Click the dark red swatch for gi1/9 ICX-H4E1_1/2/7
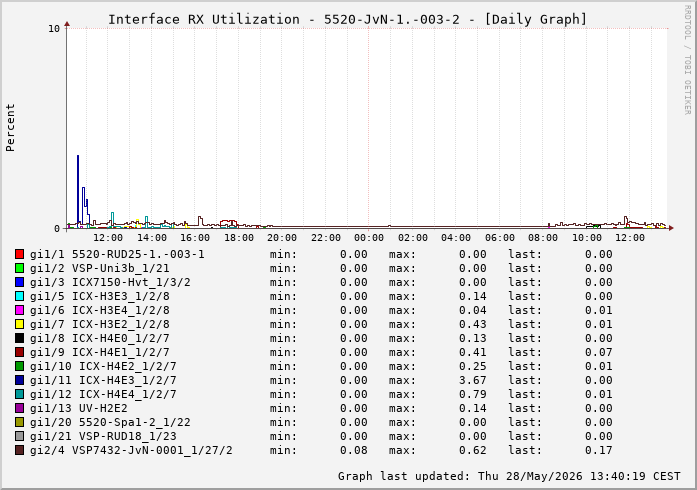697x490 pixels. (x=19, y=352)
